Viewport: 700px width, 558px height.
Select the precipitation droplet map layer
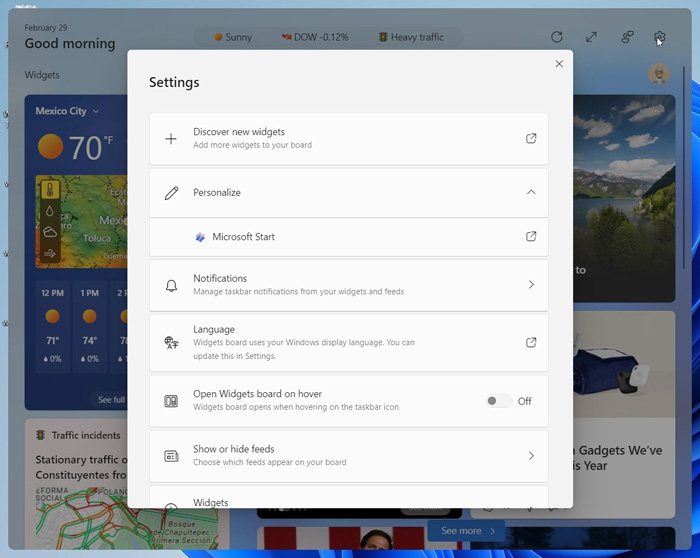pos(50,211)
